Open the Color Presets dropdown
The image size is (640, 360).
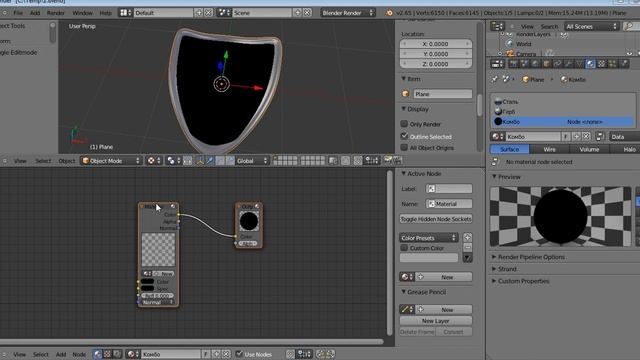coord(429,238)
